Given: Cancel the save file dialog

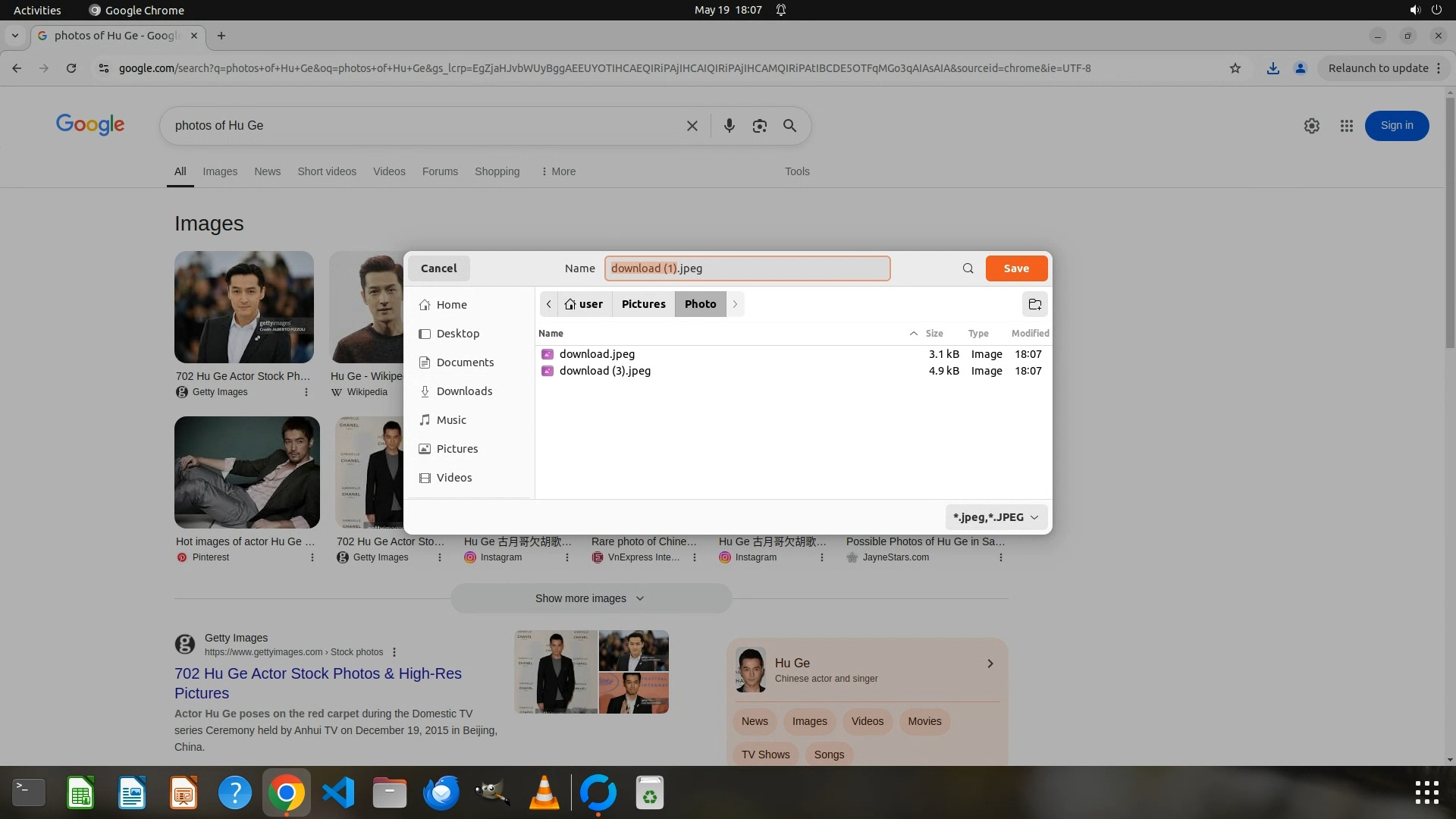Looking at the screenshot, I should (438, 268).
